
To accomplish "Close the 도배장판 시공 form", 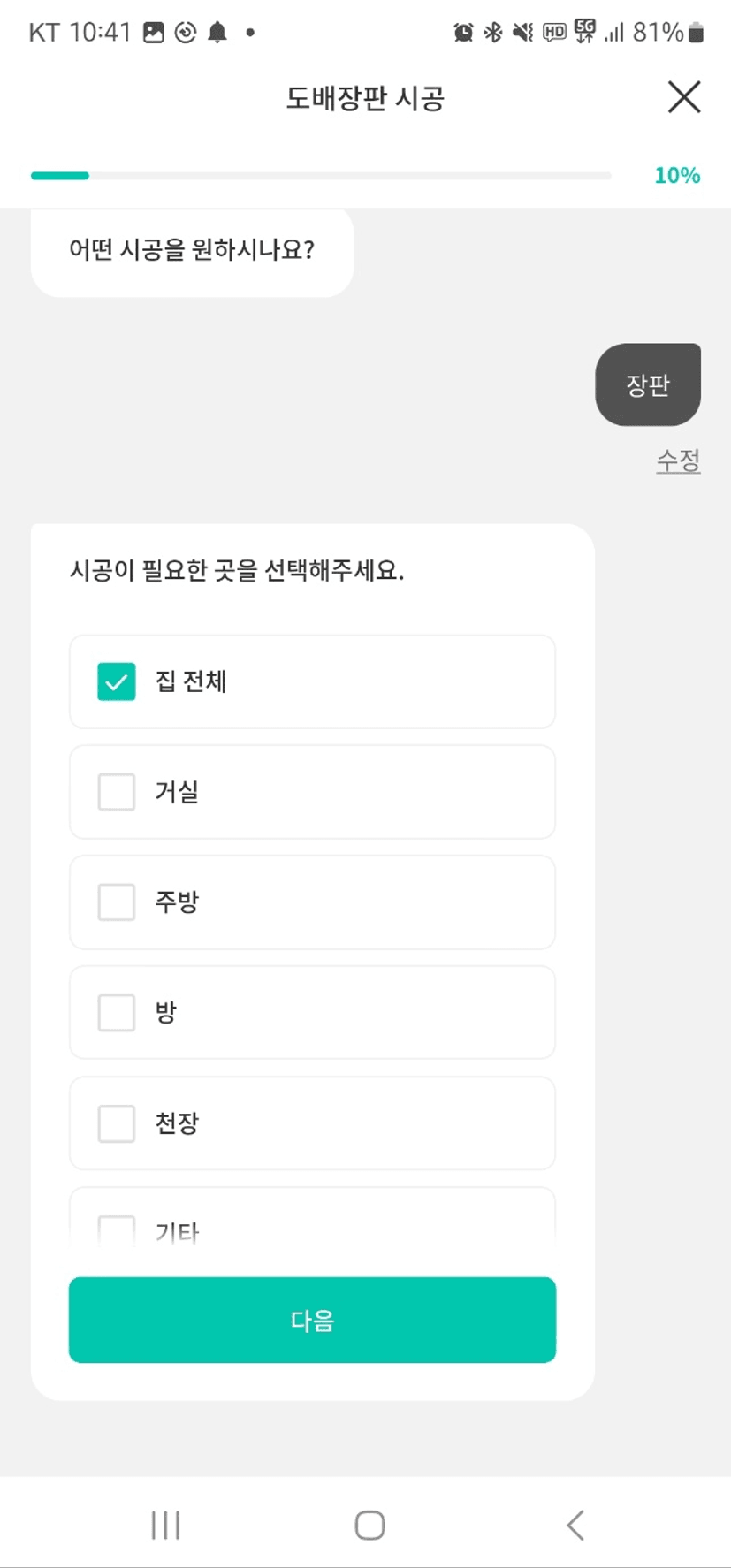I will (683, 97).
